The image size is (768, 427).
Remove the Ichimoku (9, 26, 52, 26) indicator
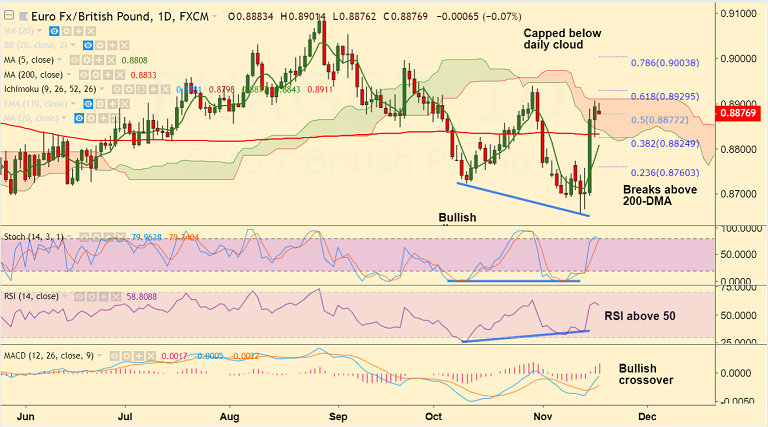[166, 89]
